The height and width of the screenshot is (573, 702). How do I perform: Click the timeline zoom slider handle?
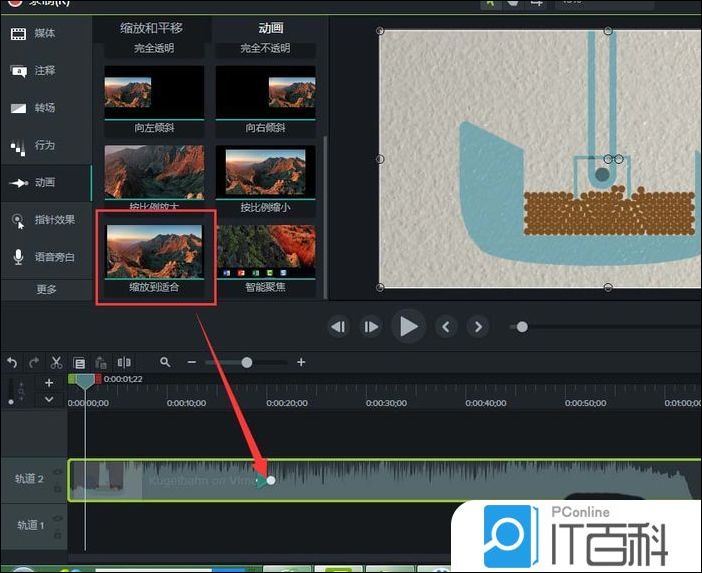point(247,362)
